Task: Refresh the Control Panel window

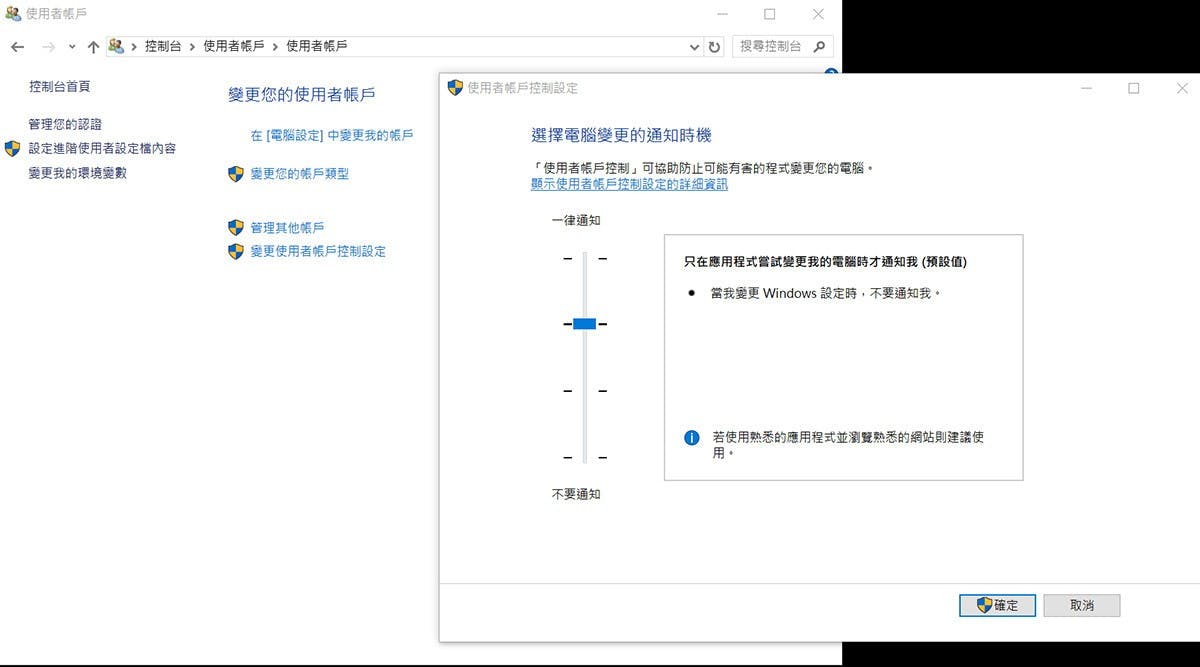Action: pos(714,47)
